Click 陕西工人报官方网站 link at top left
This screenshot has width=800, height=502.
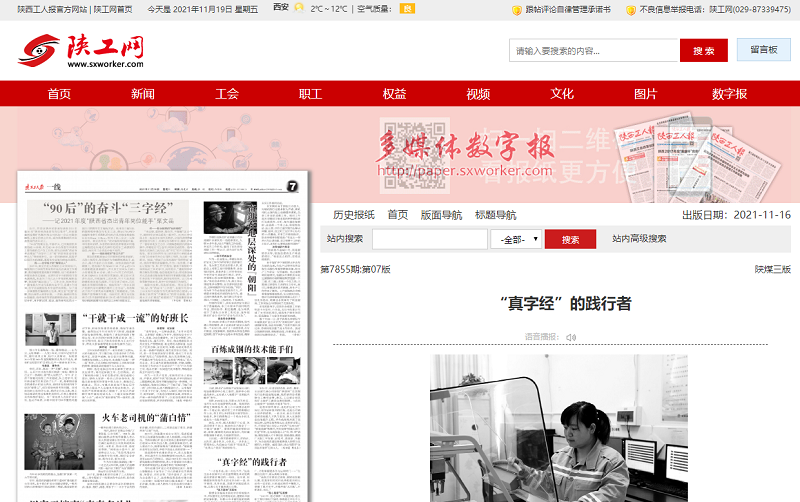point(52,9)
